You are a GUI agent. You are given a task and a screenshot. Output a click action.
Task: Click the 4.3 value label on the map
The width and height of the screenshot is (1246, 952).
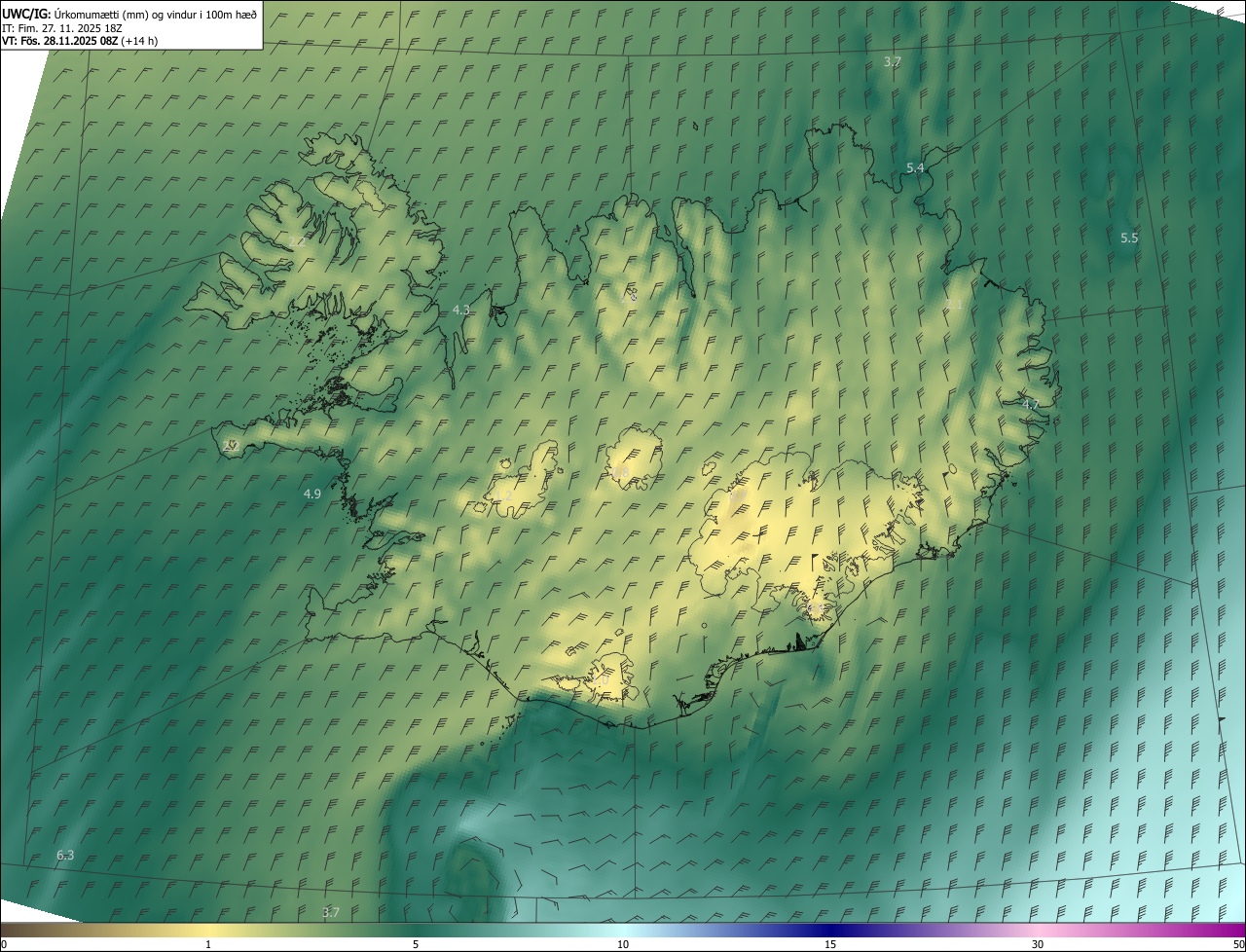461,311
